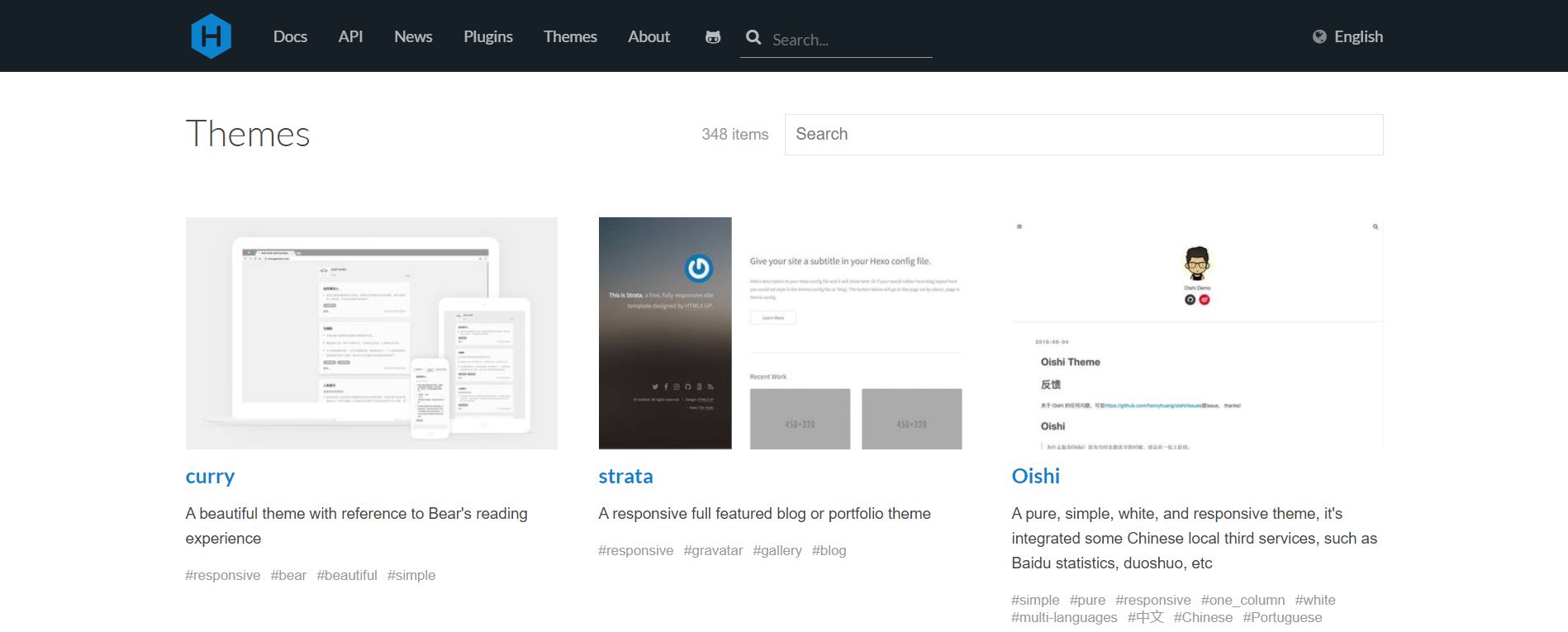
Task: Click the Themes list search box
Action: click(1084, 135)
